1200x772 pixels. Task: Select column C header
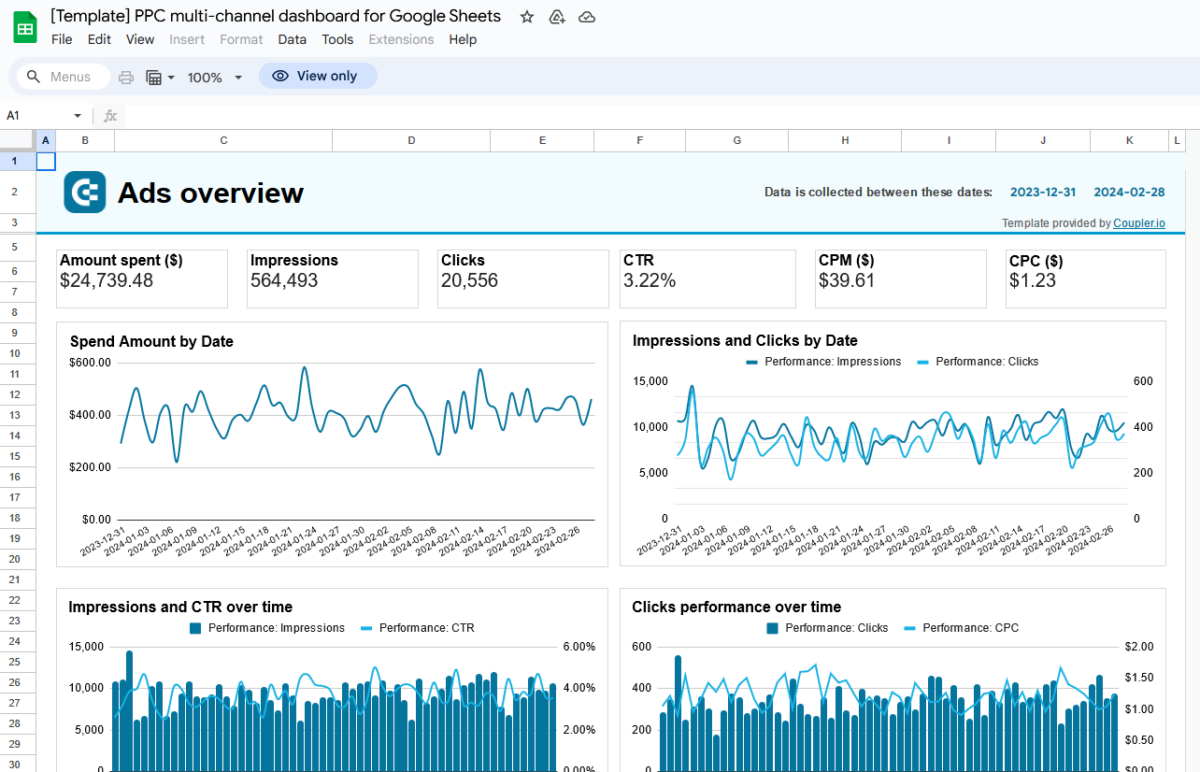(223, 140)
